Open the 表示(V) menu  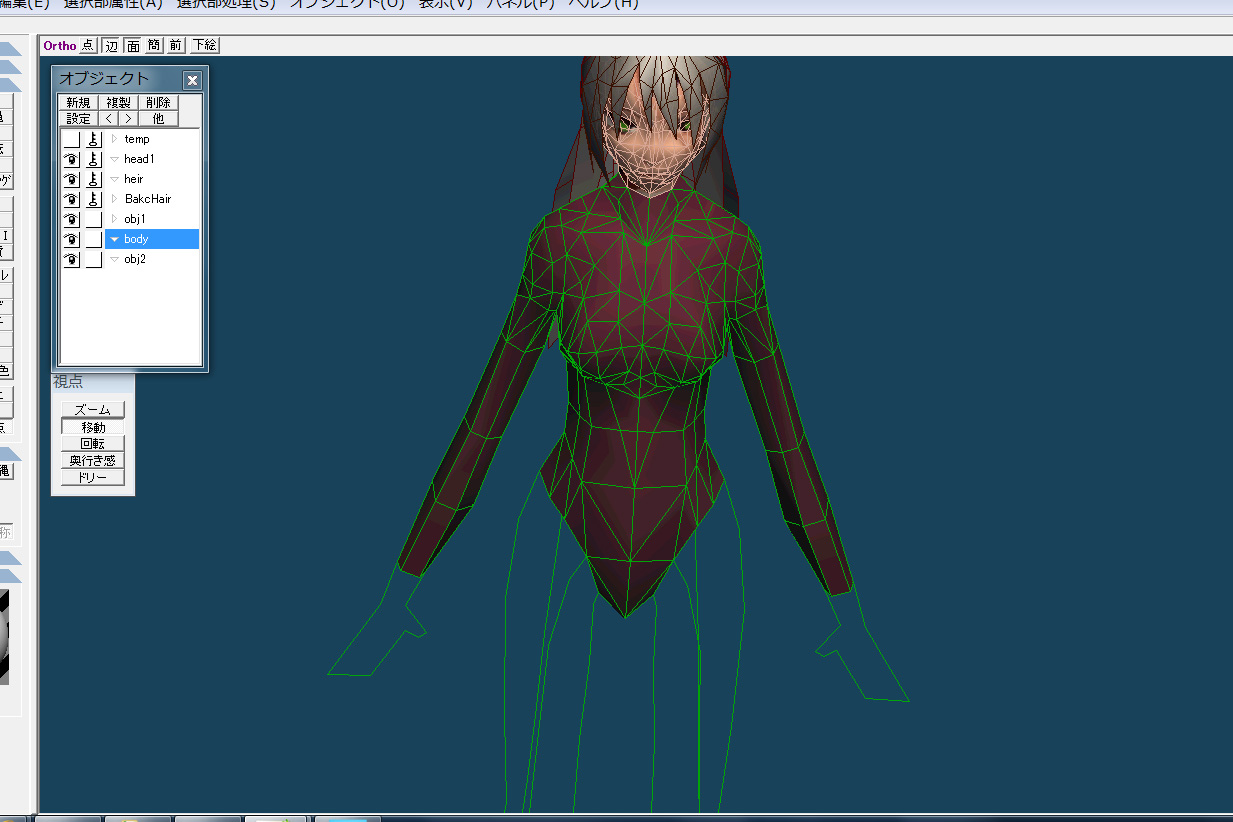tap(446, 4)
